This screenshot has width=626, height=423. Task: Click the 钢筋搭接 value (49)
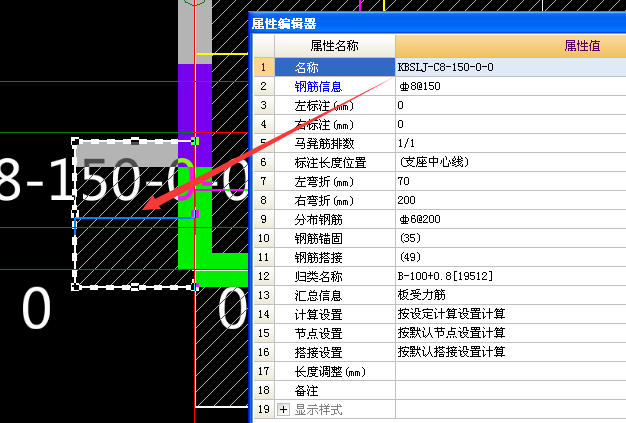511,257
